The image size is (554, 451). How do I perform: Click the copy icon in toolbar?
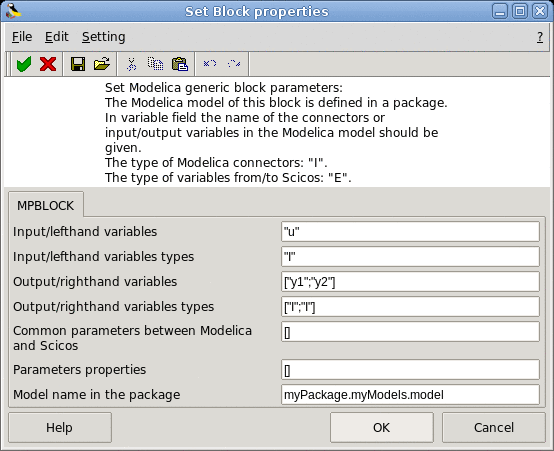coord(155,64)
